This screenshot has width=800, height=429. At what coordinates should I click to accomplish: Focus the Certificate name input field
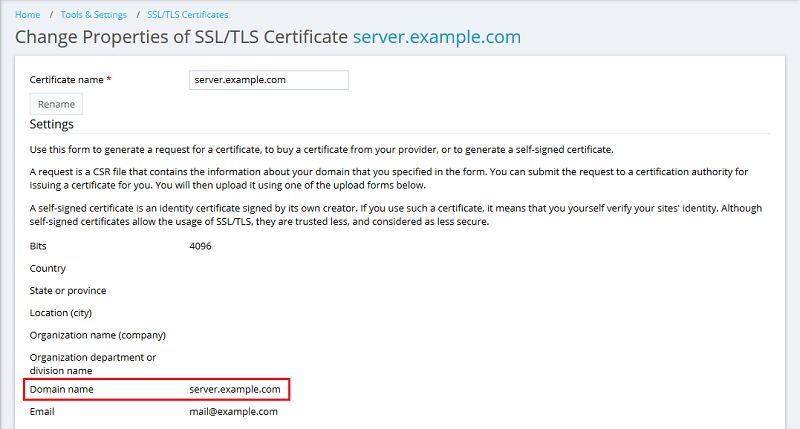(x=268, y=80)
